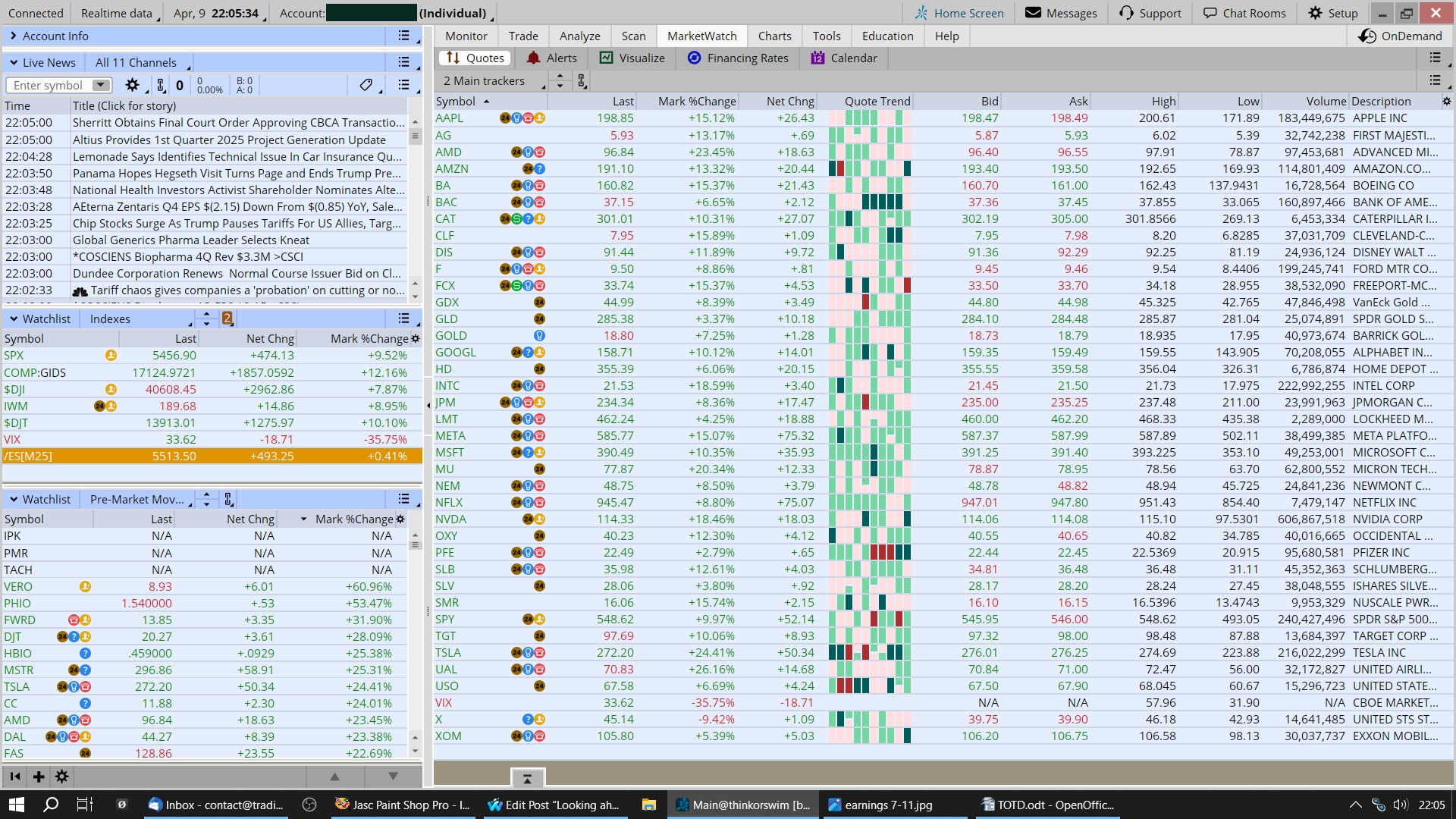
Task: Switch to the Charts tab
Action: point(774,36)
